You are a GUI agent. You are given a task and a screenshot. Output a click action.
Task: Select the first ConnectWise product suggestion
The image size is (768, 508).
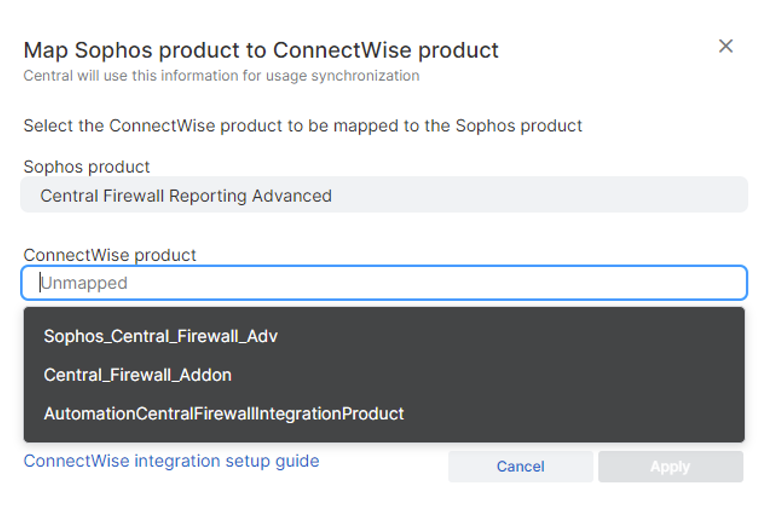tap(160, 336)
